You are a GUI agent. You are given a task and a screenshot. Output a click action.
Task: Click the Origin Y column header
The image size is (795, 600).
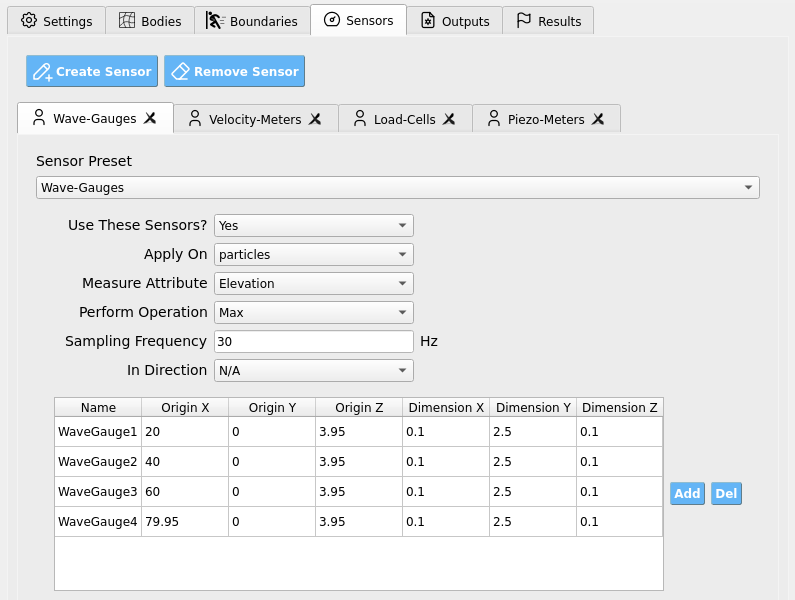pyautogui.click(x=272, y=407)
